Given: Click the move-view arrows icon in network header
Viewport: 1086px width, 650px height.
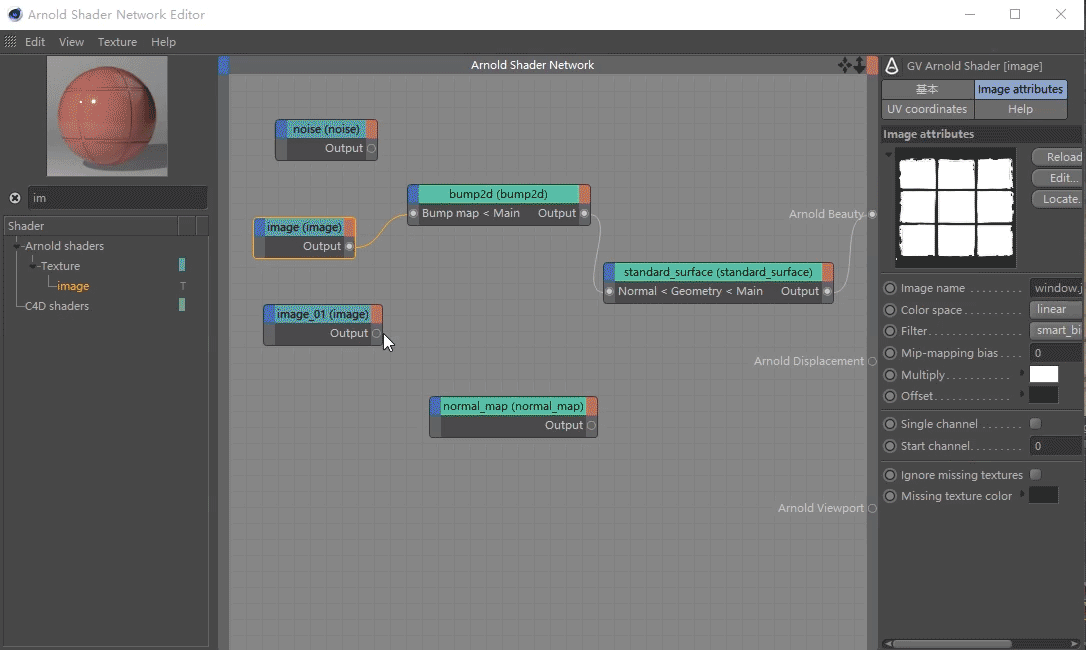Looking at the screenshot, I should pyautogui.click(x=844, y=65).
